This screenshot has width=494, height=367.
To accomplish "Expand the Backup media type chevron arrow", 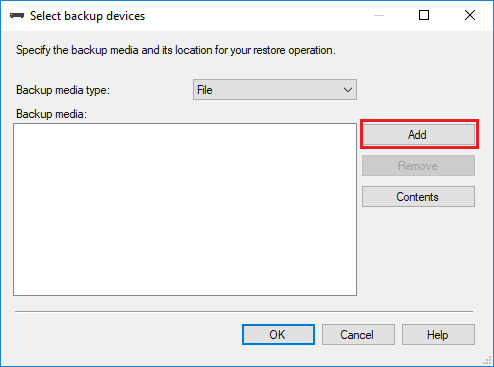I will (348, 90).
